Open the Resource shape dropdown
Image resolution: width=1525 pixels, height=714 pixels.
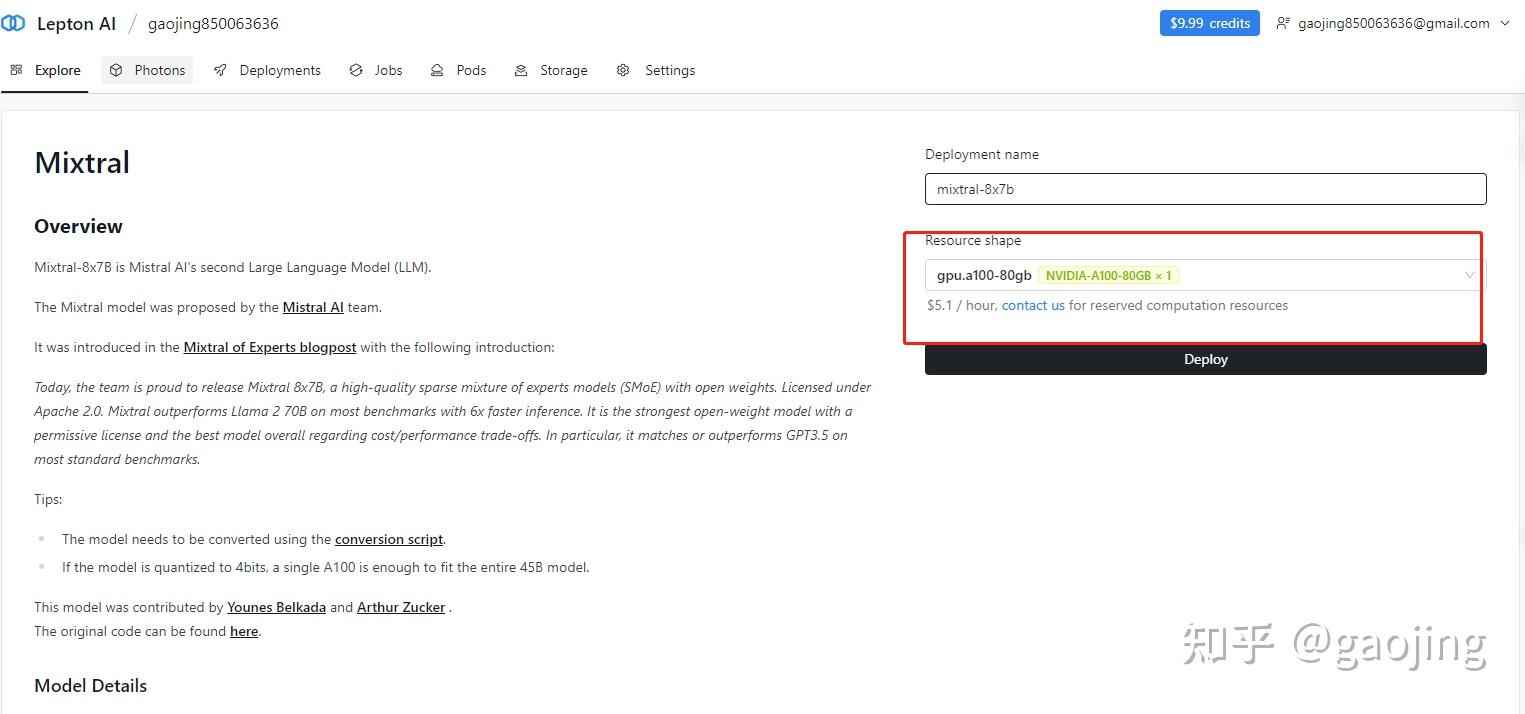[x=1205, y=275]
